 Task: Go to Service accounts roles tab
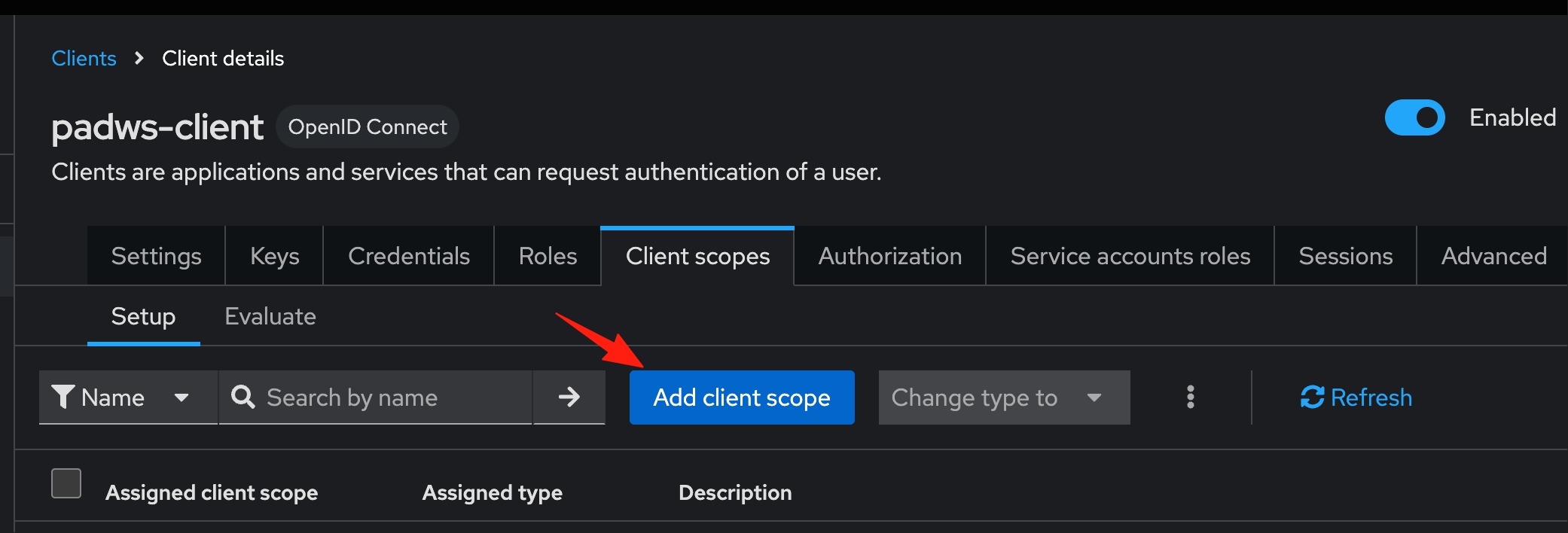coord(1130,256)
